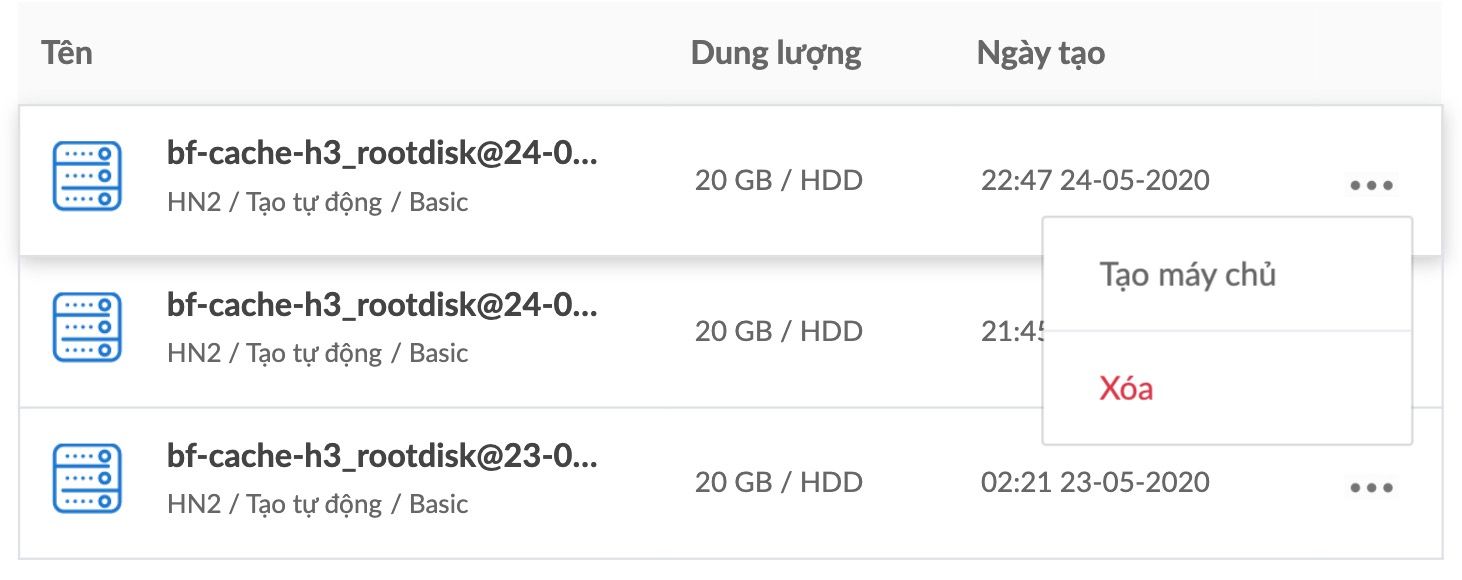This screenshot has height=580, width=1462.
Task: Select the red "Xóa" menu option
Action: point(1126,388)
